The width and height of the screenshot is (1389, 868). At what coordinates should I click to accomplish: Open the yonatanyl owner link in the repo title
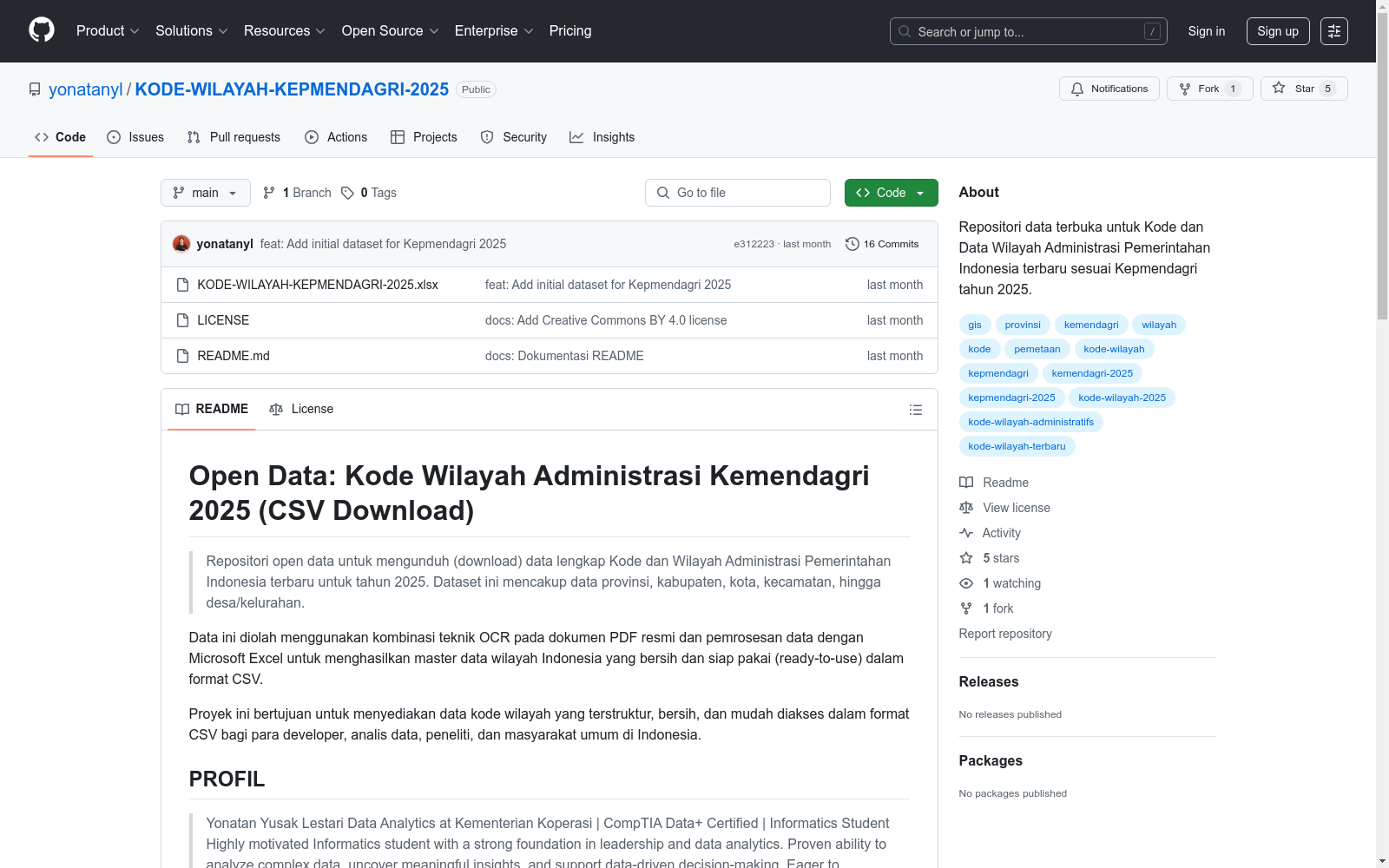point(86,89)
